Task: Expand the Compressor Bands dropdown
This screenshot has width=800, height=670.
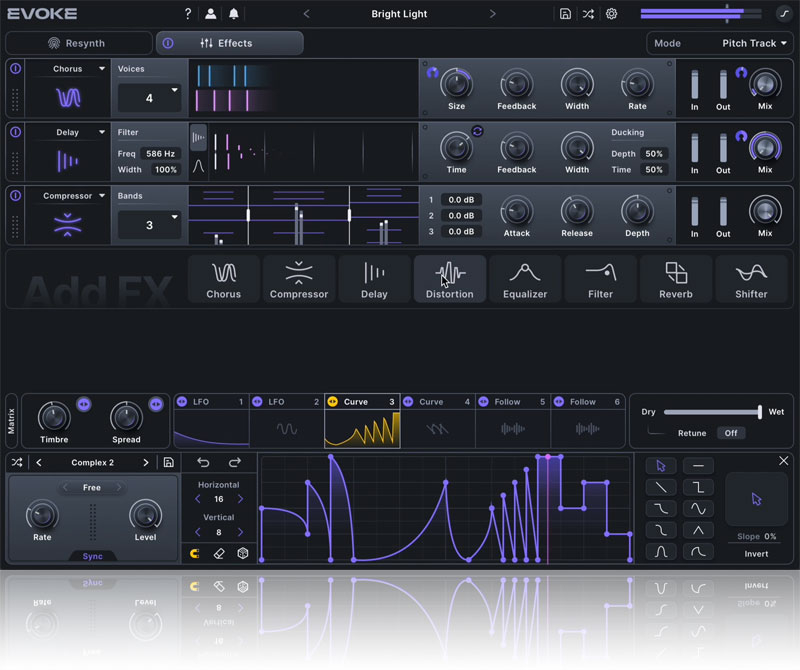Action: click(x=149, y=225)
